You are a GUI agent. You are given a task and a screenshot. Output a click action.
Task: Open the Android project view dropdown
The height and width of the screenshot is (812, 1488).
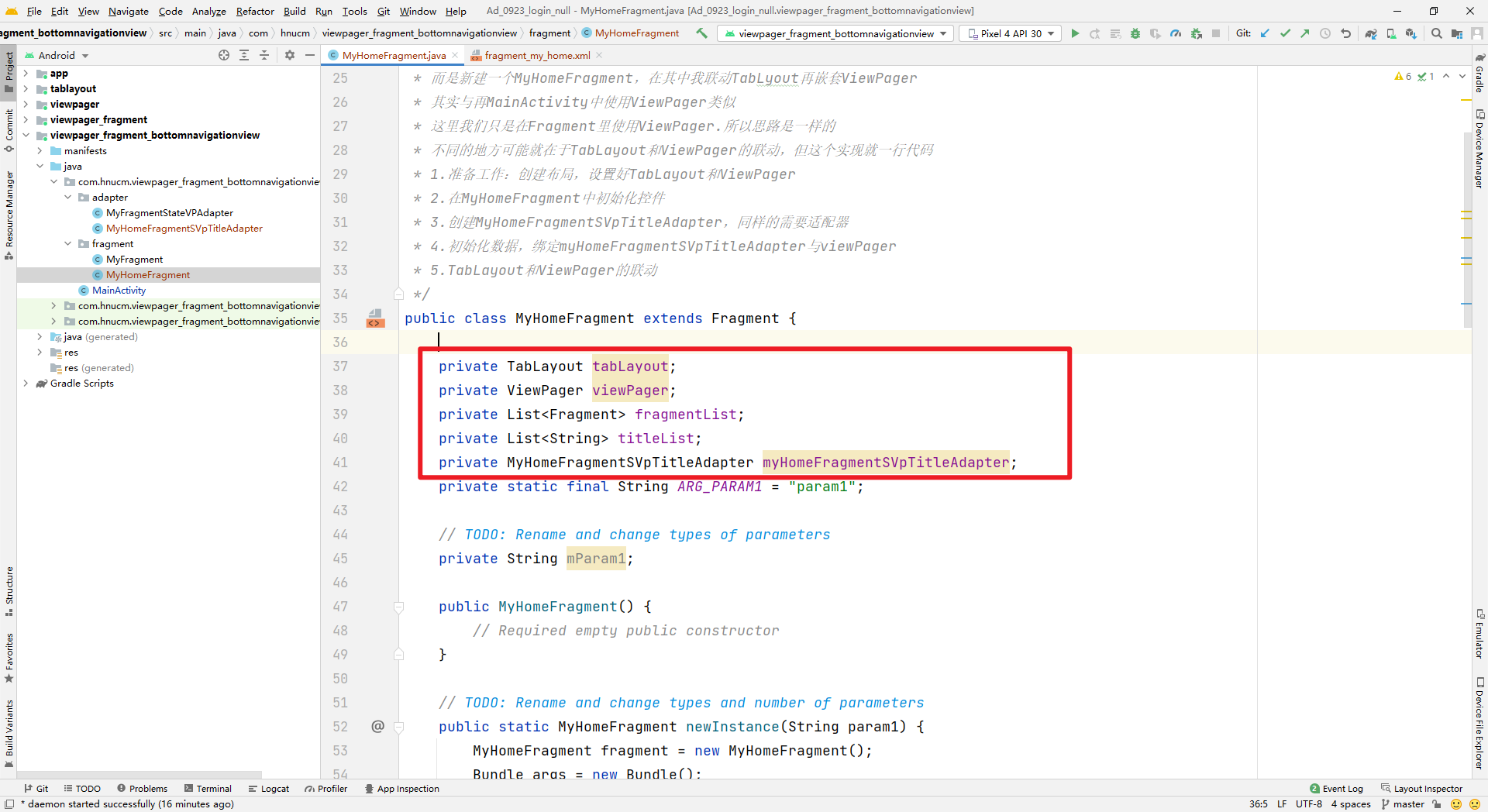(57, 55)
